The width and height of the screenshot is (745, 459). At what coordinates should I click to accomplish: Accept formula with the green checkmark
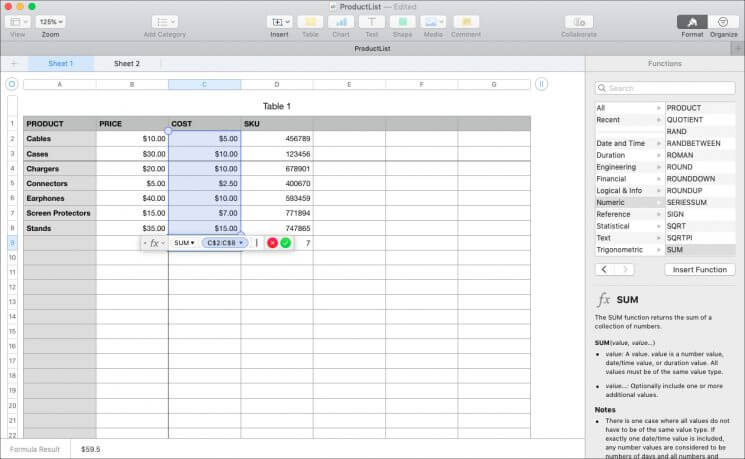(286, 243)
